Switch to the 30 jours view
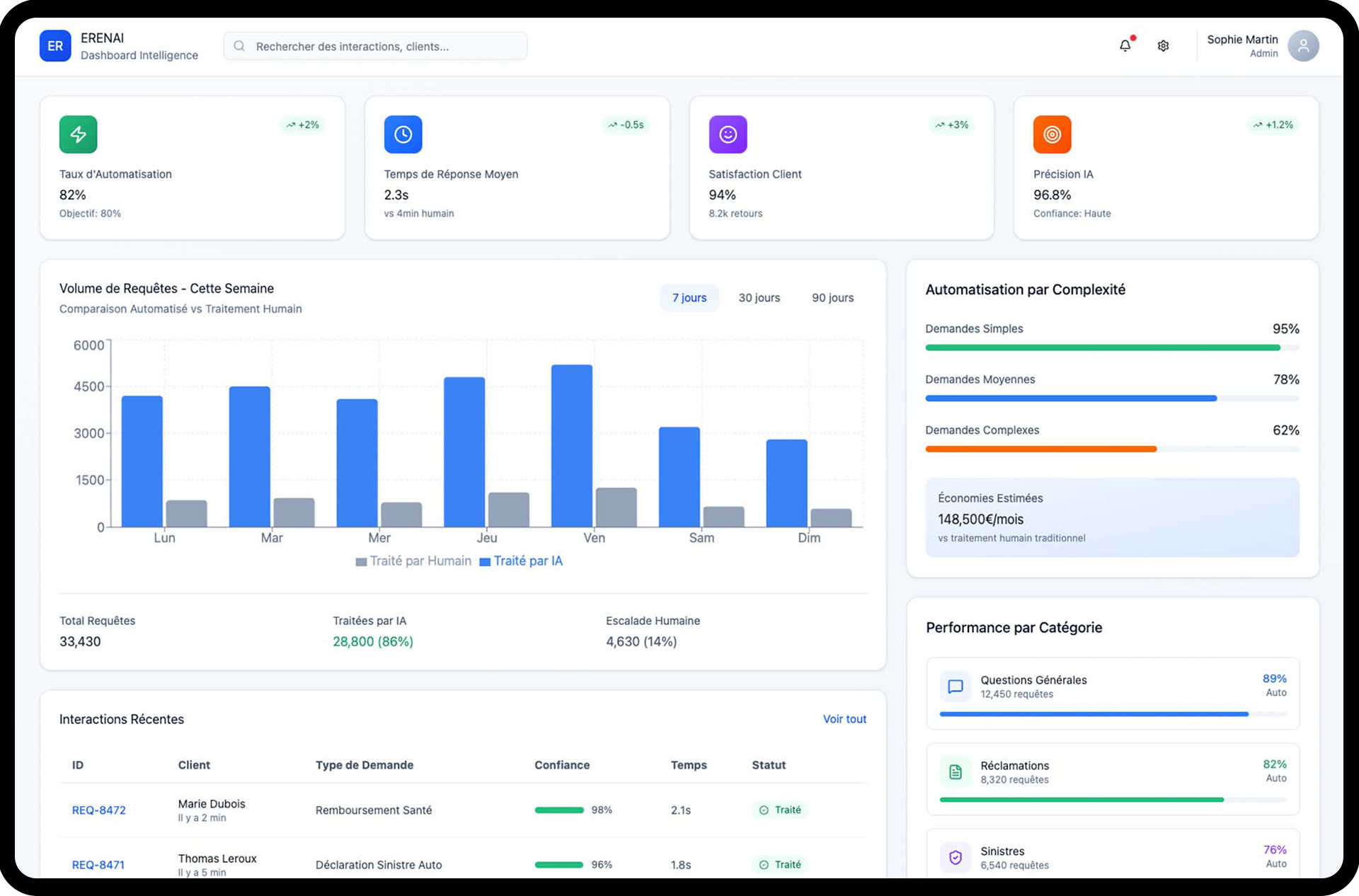Screen dimensions: 1359x896 pos(759,298)
